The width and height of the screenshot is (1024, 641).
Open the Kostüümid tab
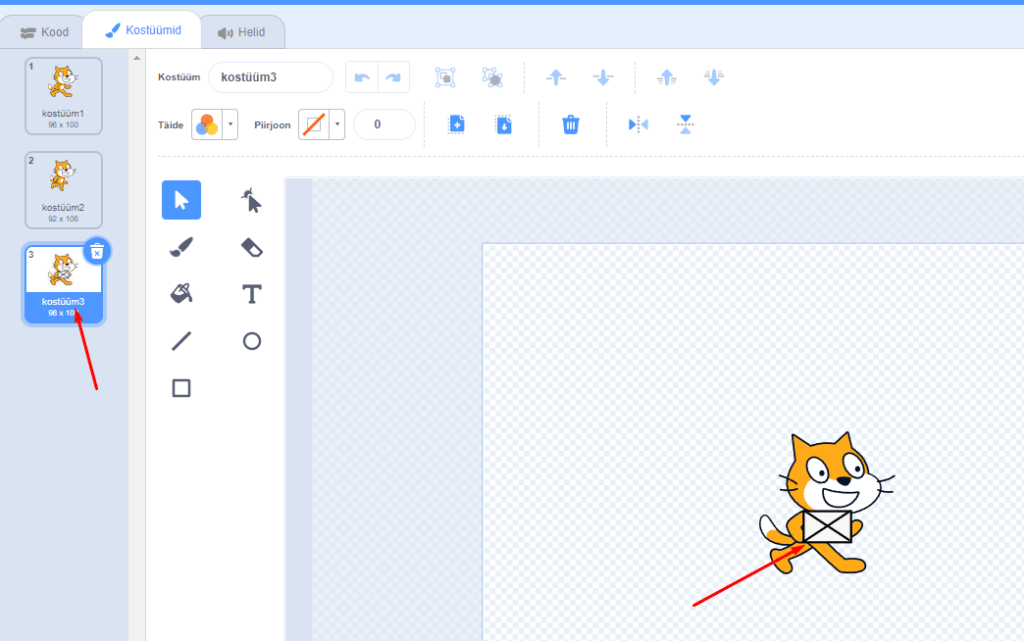click(x=143, y=30)
